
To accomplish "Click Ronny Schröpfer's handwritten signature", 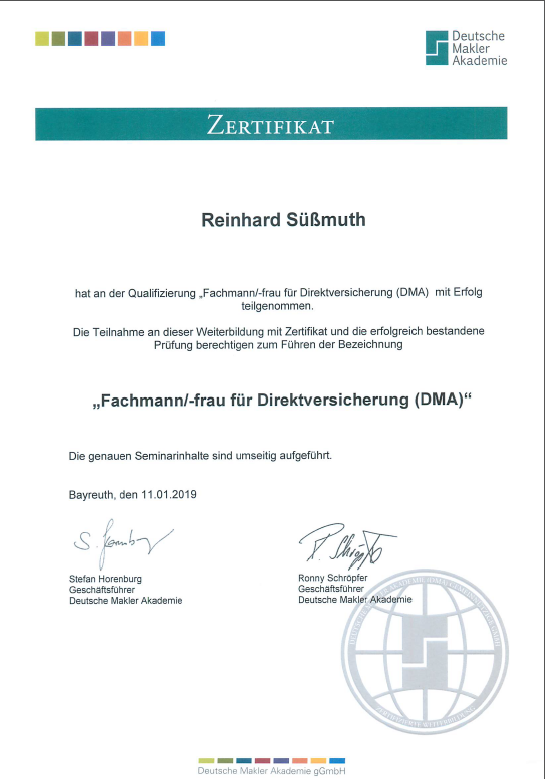I will [347, 545].
